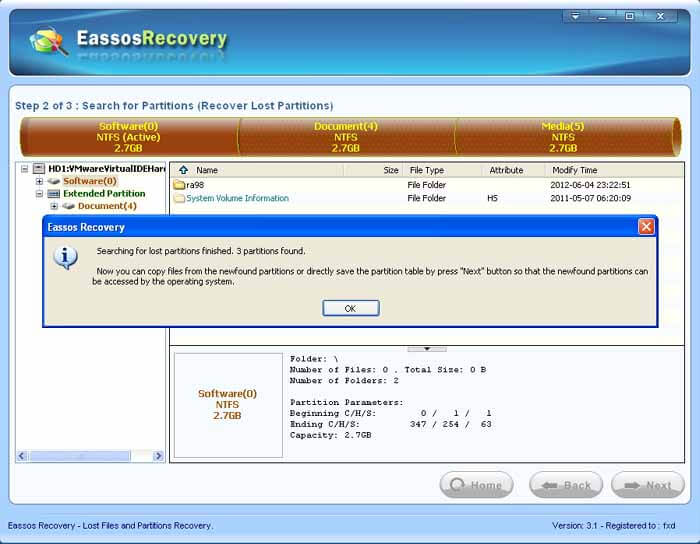700x544 pixels.
Task: Click the 'Capacity: 2.7GB' text
Action: [x=330, y=435]
